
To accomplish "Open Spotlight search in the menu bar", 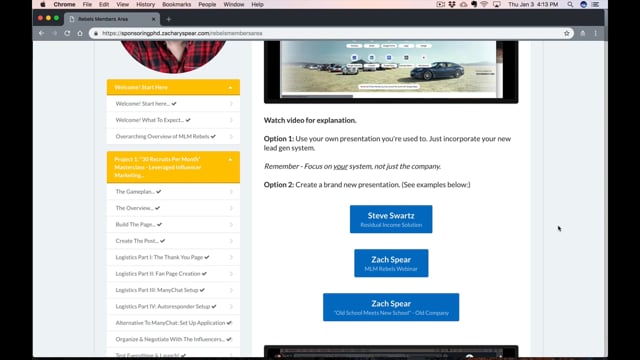I will pyautogui.click(x=570, y=4).
